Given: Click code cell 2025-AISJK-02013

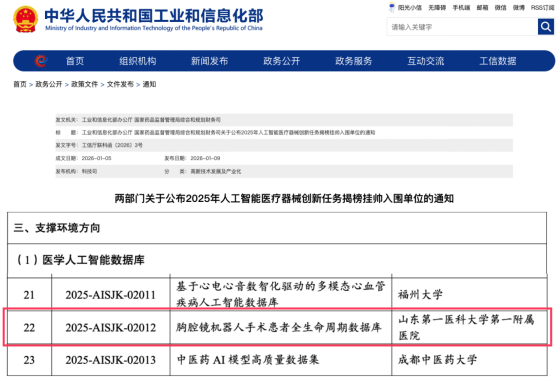Looking at the screenshot, I should [x=110, y=360].
